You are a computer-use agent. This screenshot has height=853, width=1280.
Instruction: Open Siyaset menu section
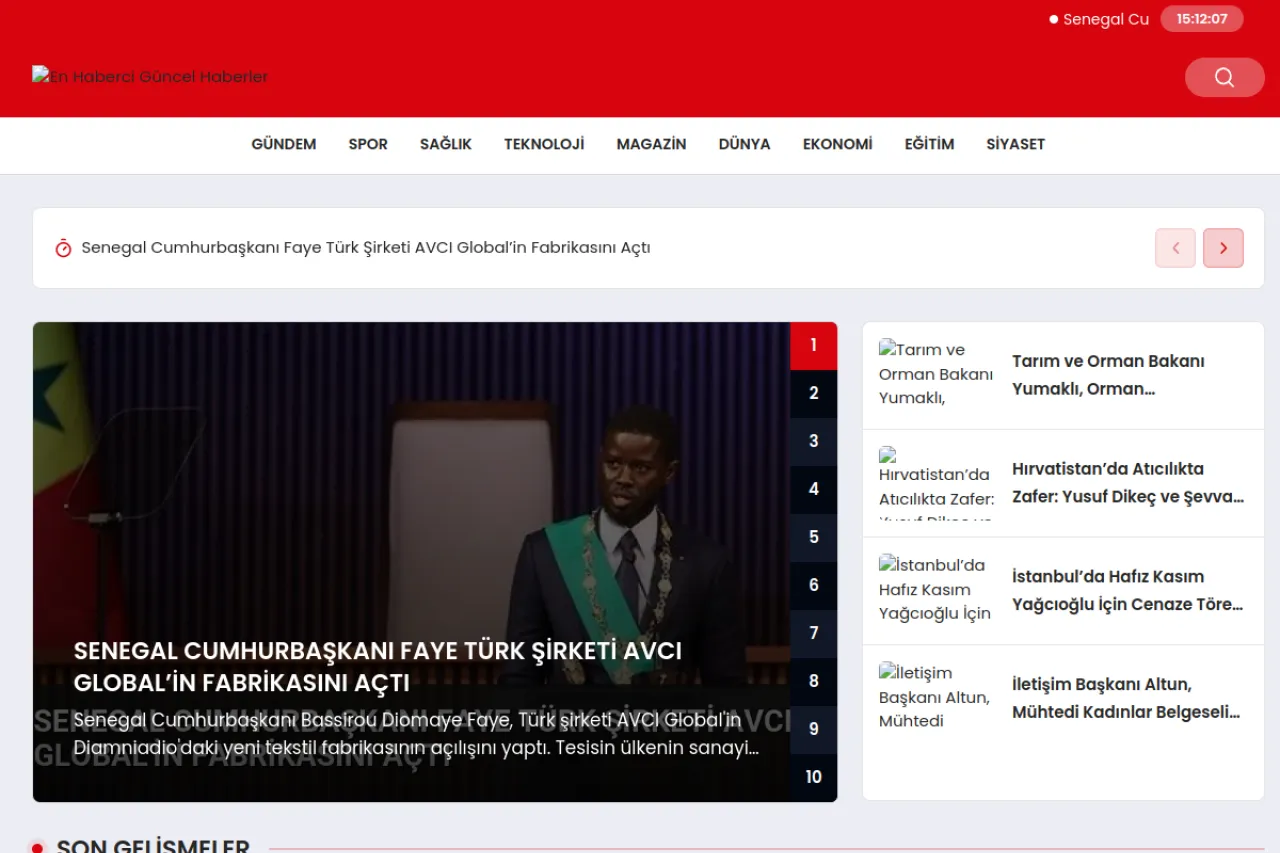click(x=1015, y=144)
